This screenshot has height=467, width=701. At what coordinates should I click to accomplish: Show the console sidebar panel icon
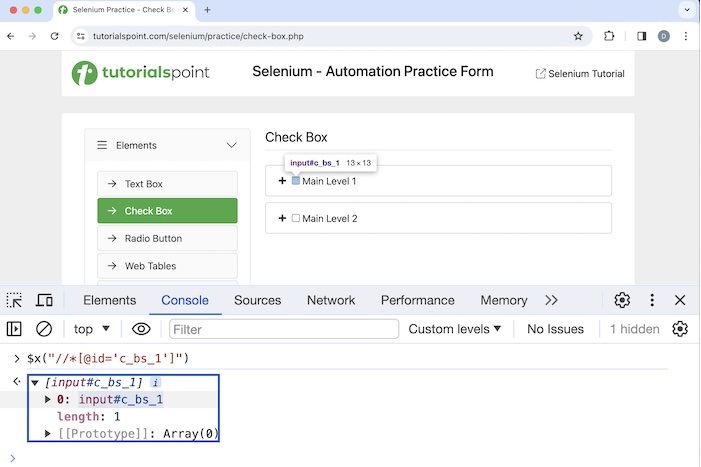14,329
